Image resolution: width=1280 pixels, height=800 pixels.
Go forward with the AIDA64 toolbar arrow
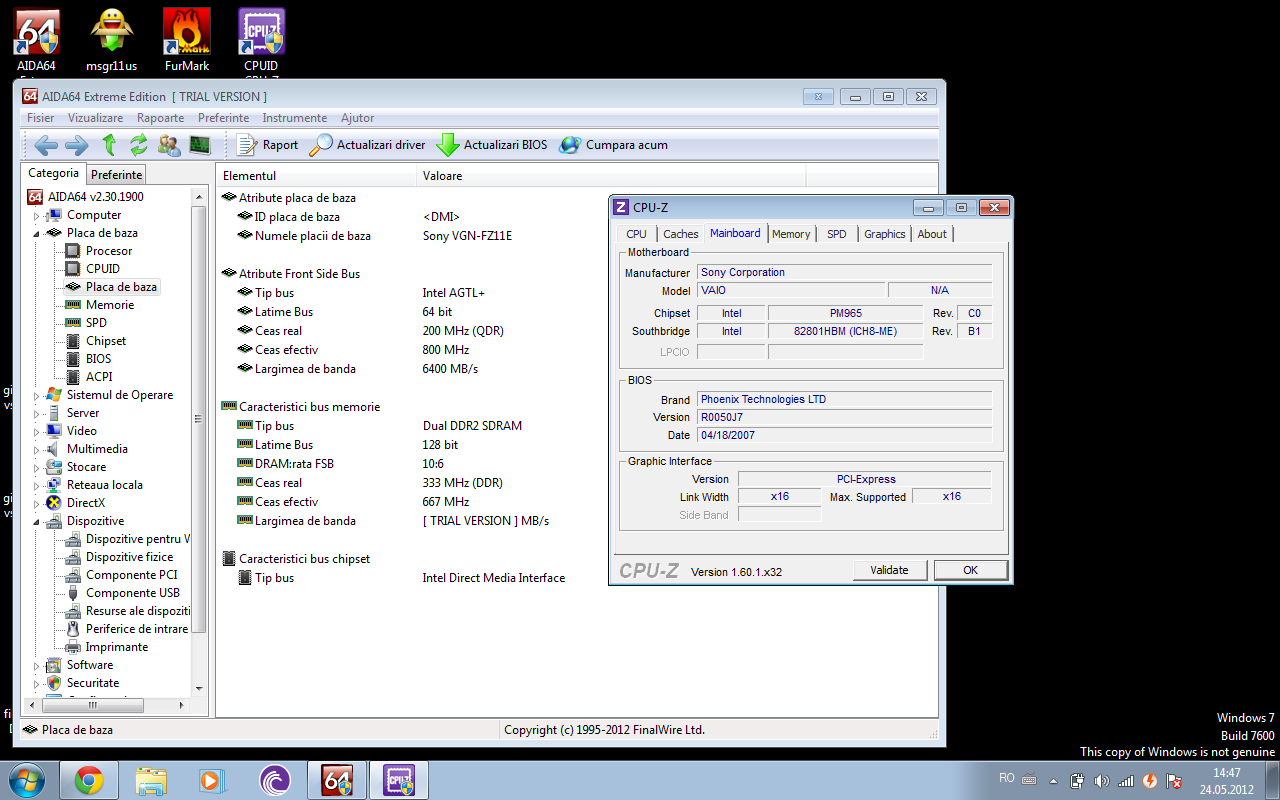coord(77,145)
